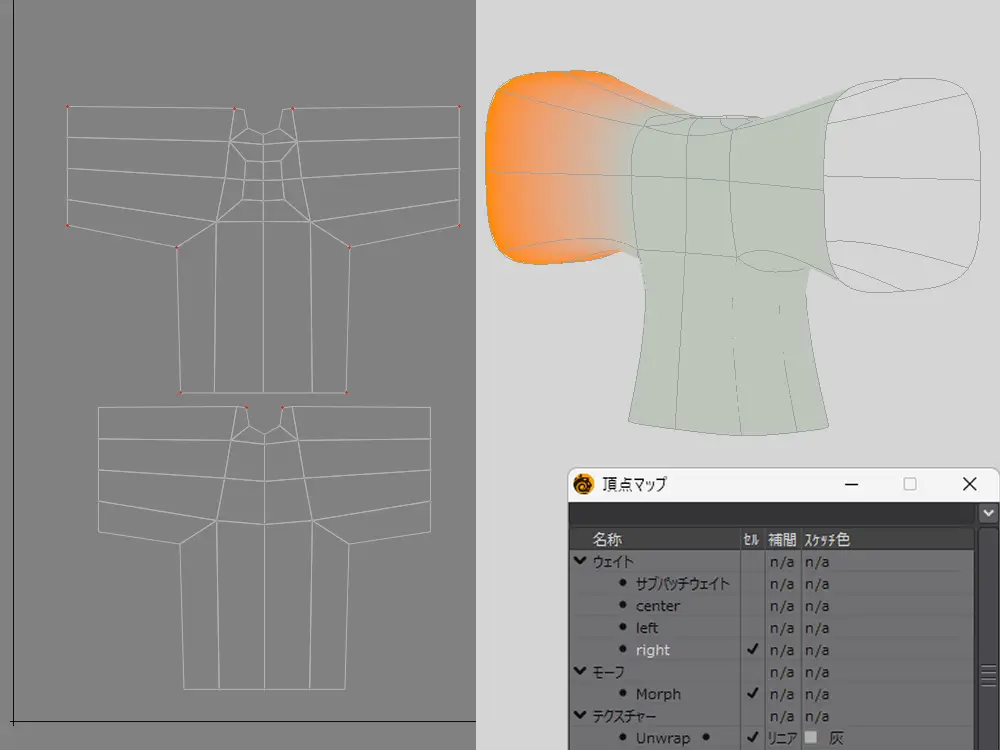
Task: Toggle the select checkmark for right weight map
Action: 752,650
